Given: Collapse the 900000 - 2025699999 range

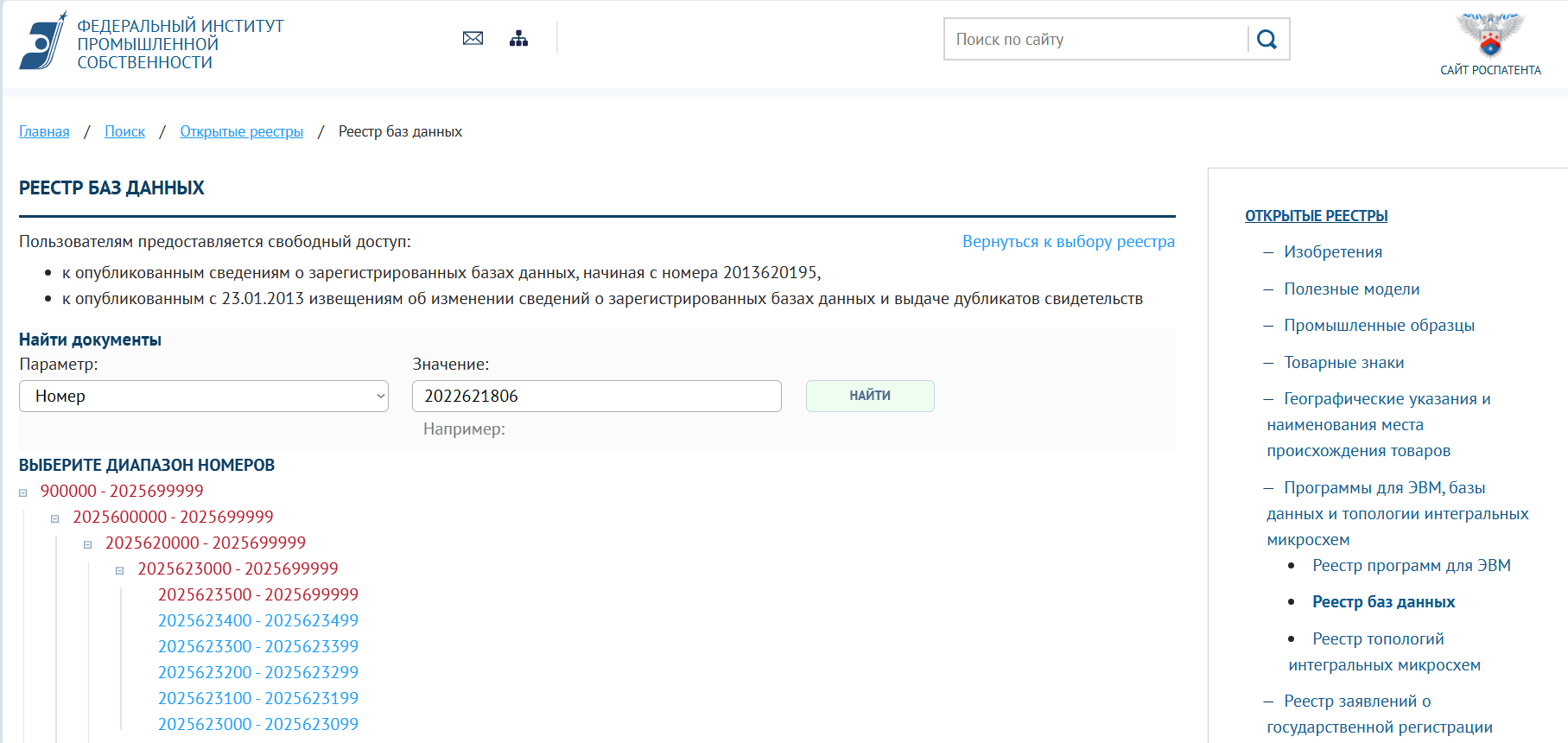Looking at the screenshot, I should [23, 493].
